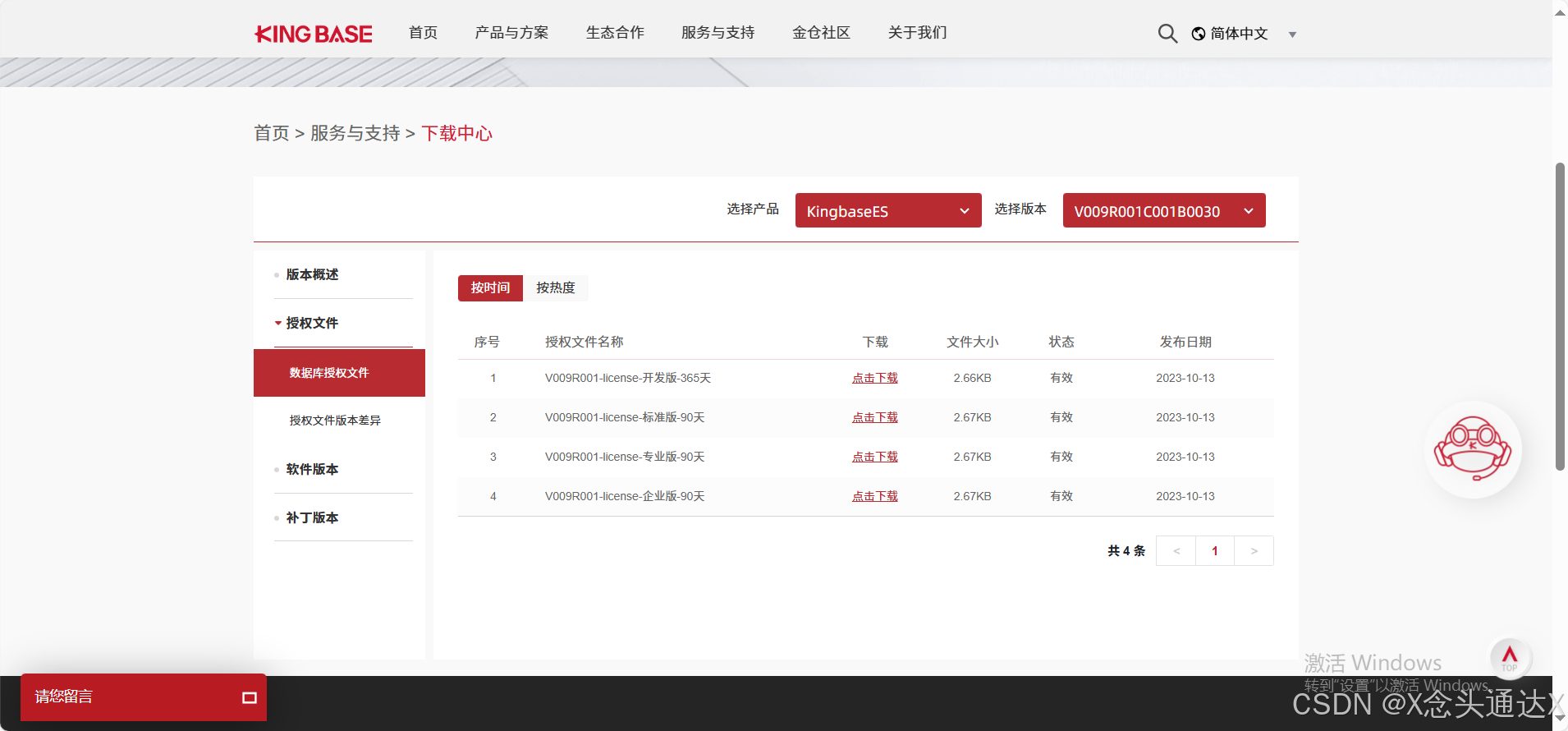Switch to the 按时间 sort tab
This screenshot has height=731, width=1568.
point(490,288)
